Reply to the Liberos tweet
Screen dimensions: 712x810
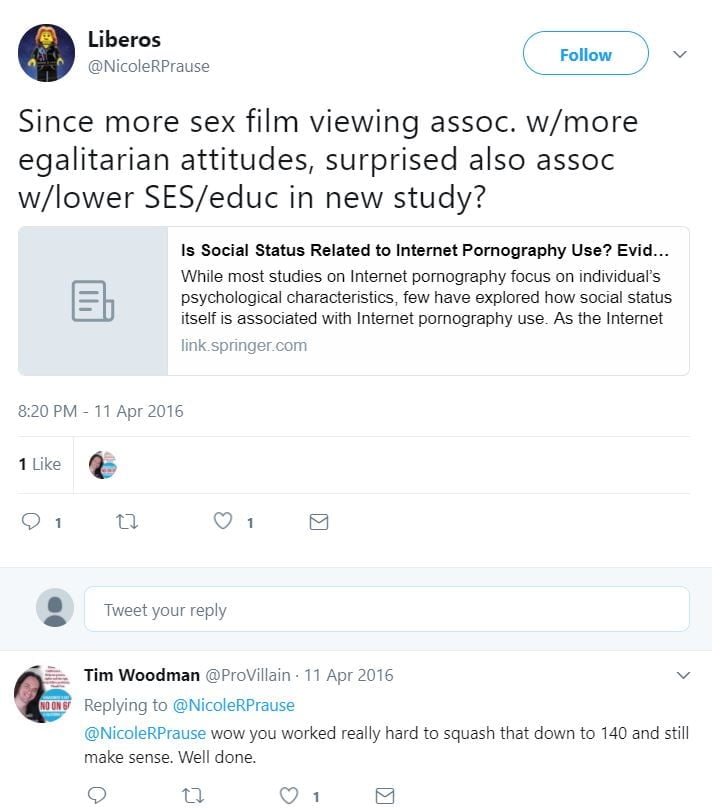(31, 522)
